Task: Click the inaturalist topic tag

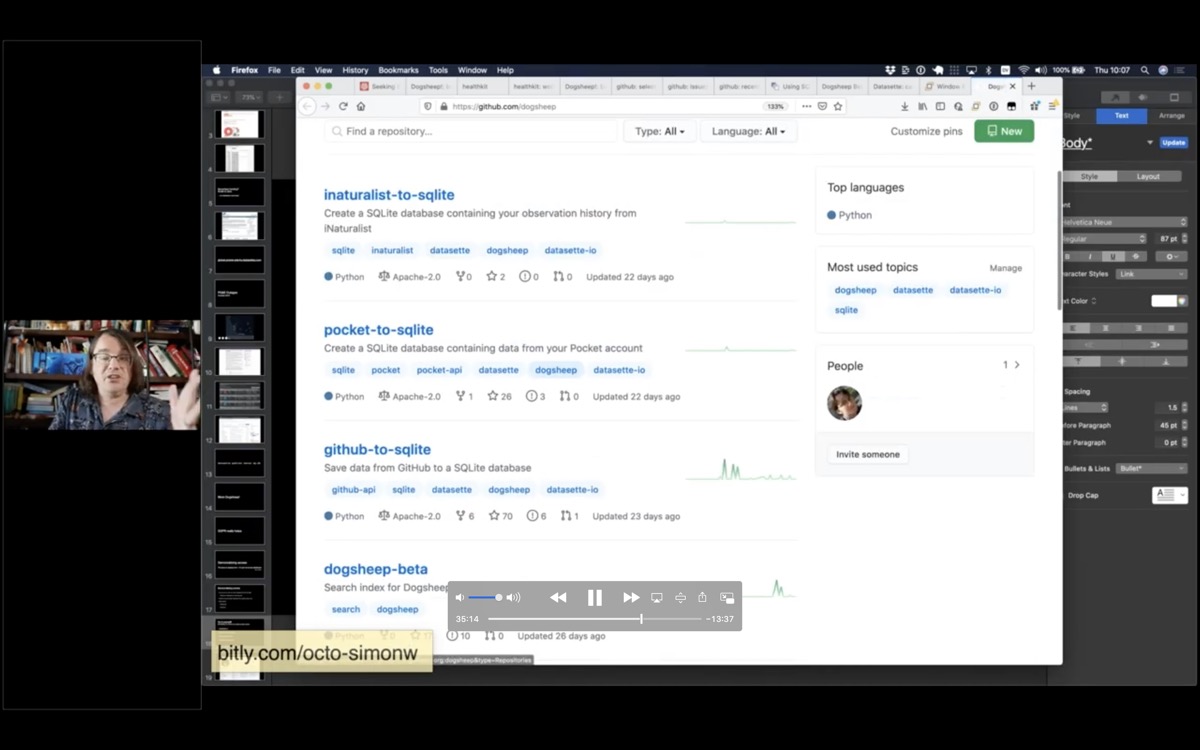Action: [392, 250]
